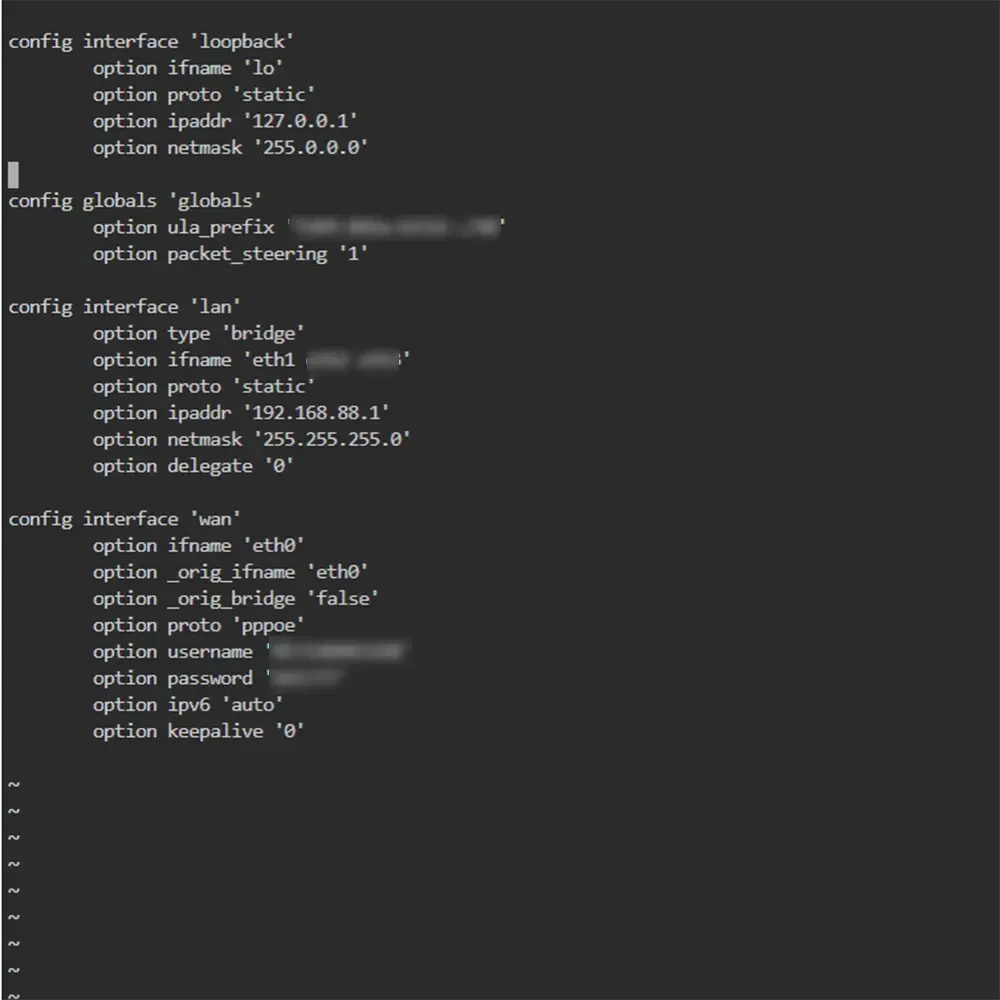This screenshot has width=1000, height=1000.
Task: Click the block cursor on empty line
Action: click(13, 175)
